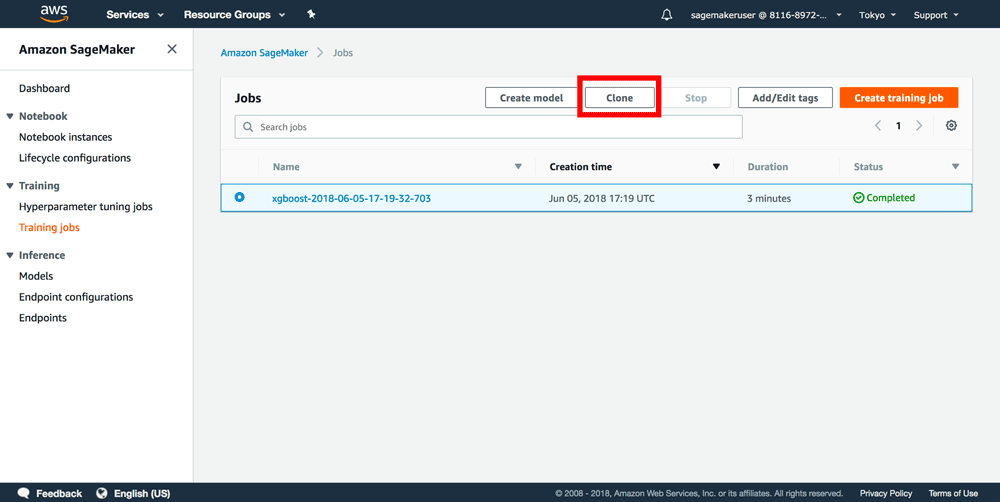
Task: Click the Amazon SageMaker sidebar title
Action: (77, 49)
